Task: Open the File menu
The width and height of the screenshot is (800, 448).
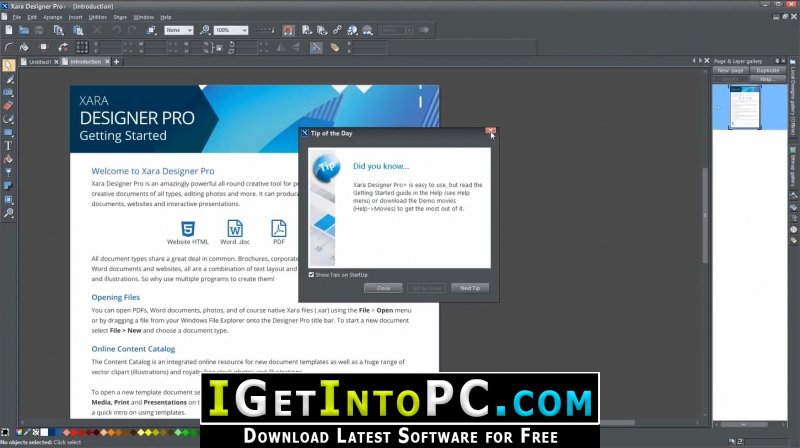Action: click(x=16, y=17)
